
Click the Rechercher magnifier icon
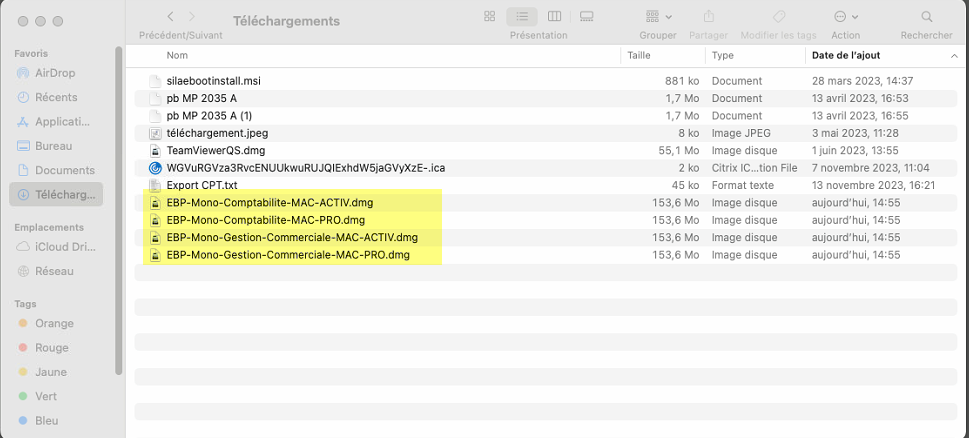coord(926,17)
